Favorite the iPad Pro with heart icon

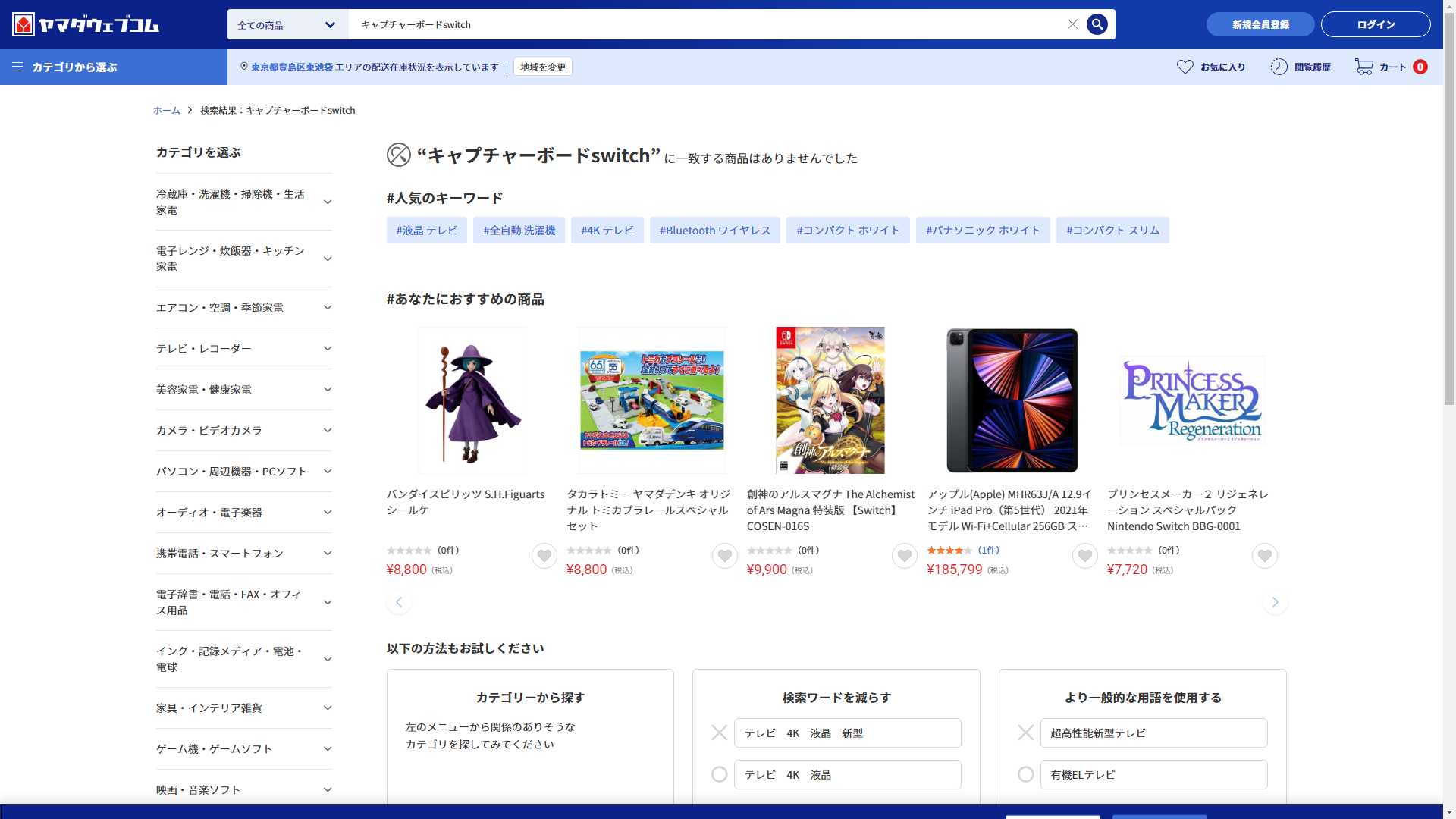[1084, 556]
